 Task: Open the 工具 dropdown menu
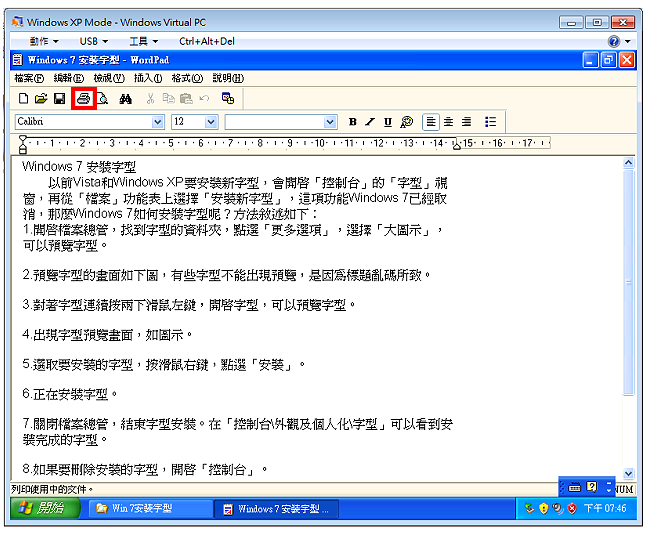pos(143,41)
